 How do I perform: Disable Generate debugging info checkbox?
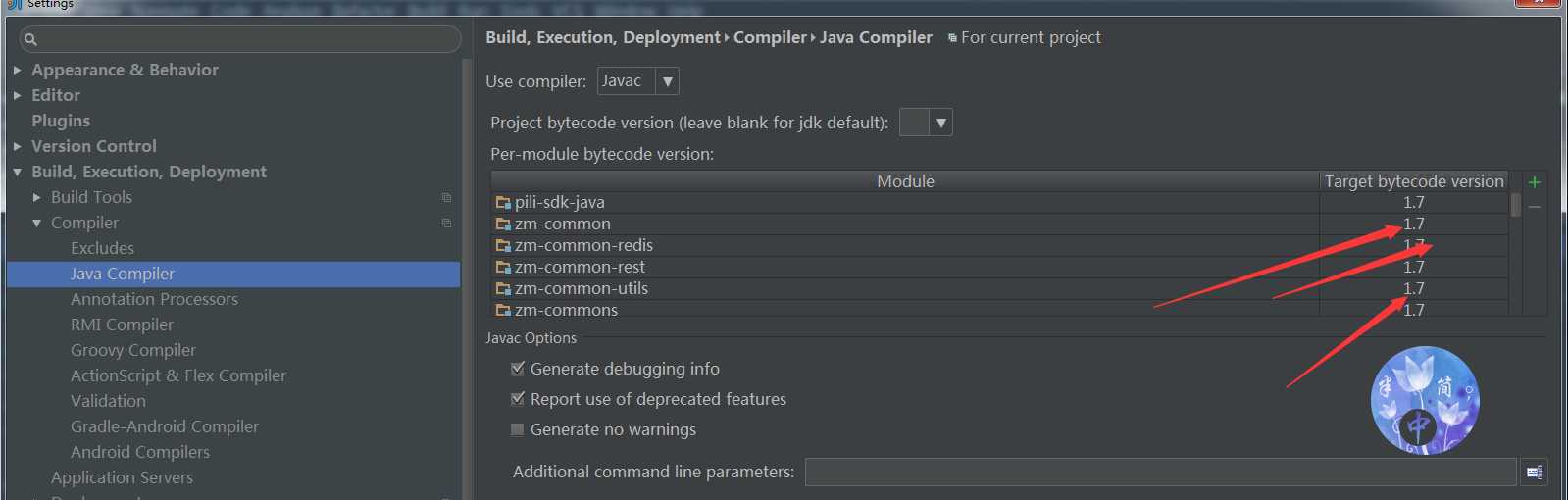pos(518,369)
